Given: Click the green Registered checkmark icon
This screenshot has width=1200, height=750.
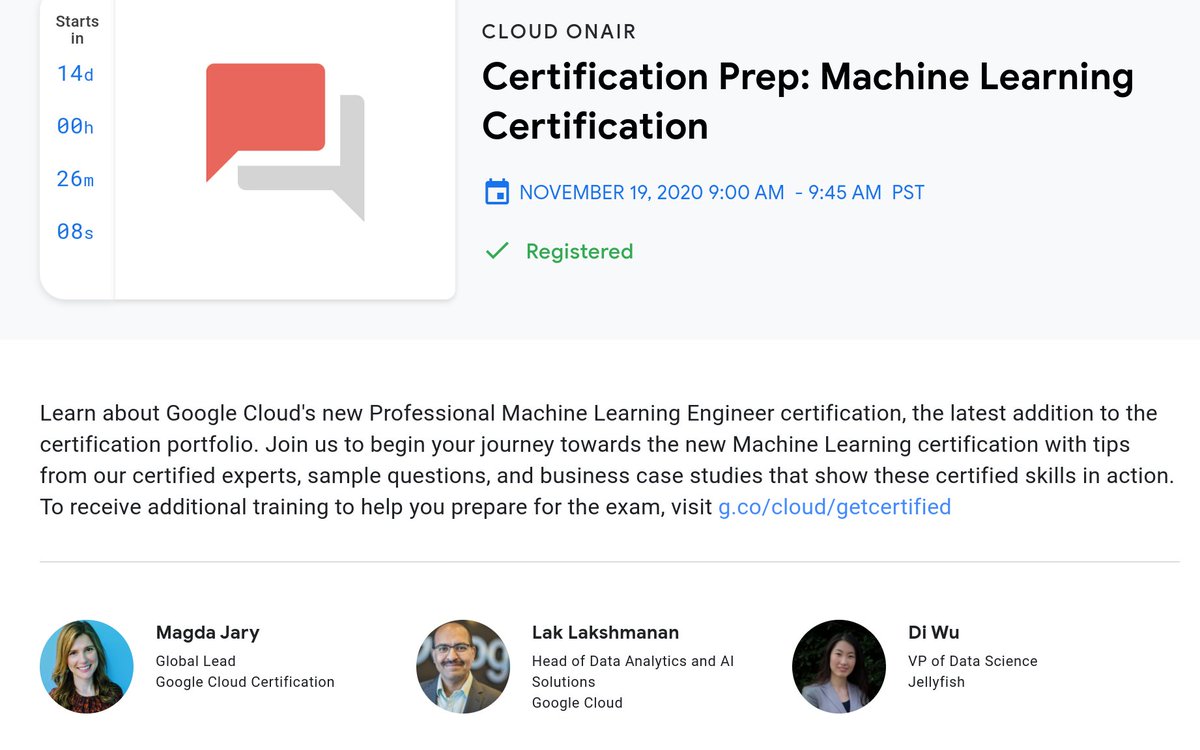Looking at the screenshot, I should [x=497, y=251].
